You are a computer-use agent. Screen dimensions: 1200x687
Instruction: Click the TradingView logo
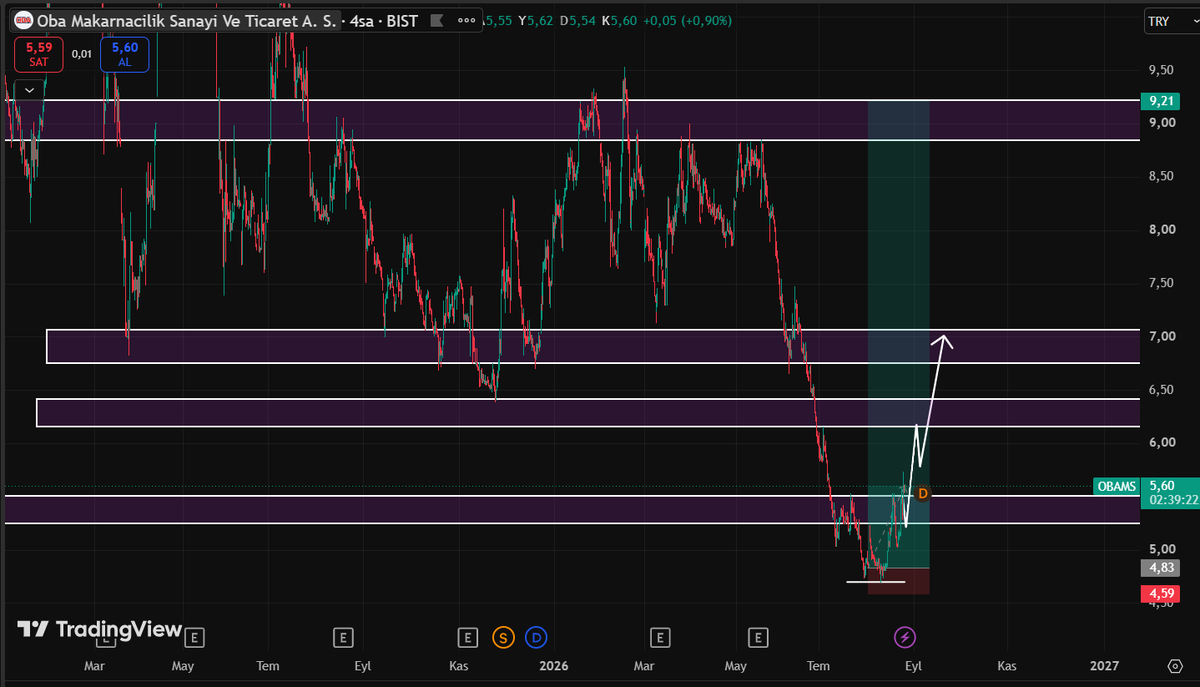(x=100, y=629)
